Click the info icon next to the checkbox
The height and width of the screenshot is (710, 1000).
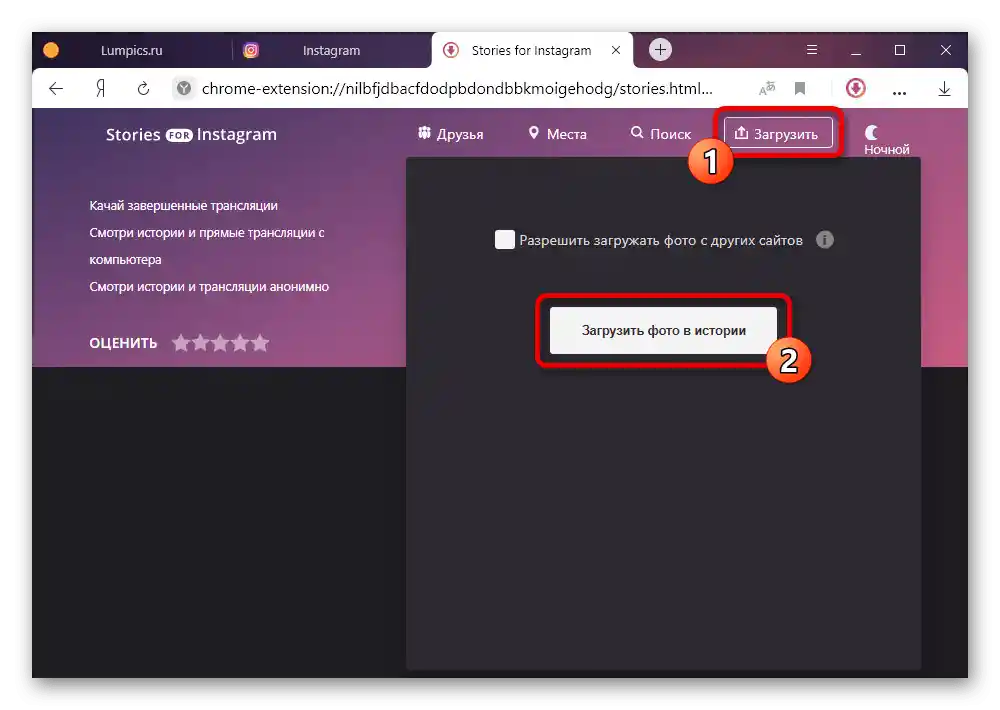825,240
